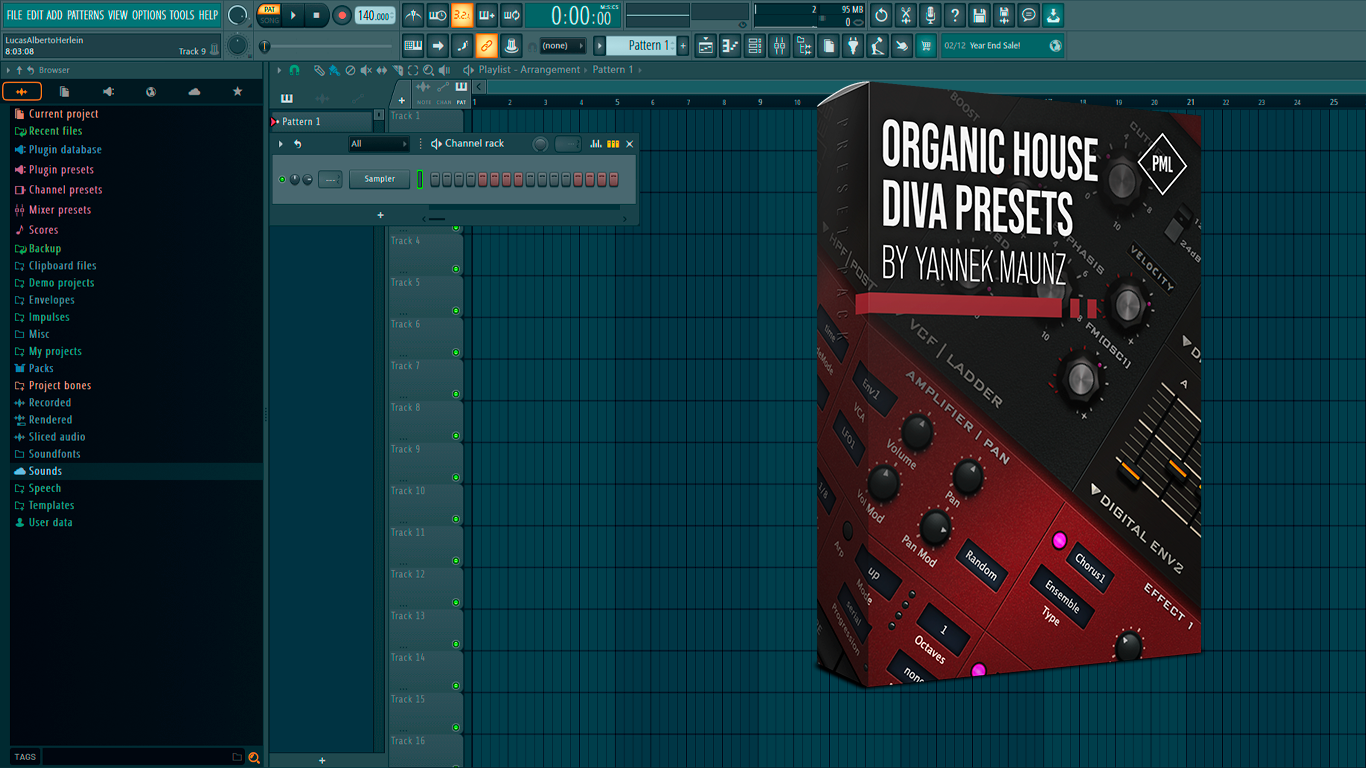Image resolution: width=1366 pixels, height=768 pixels.
Task: Open the (none) snap selector dropdown
Action: coord(562,45)
